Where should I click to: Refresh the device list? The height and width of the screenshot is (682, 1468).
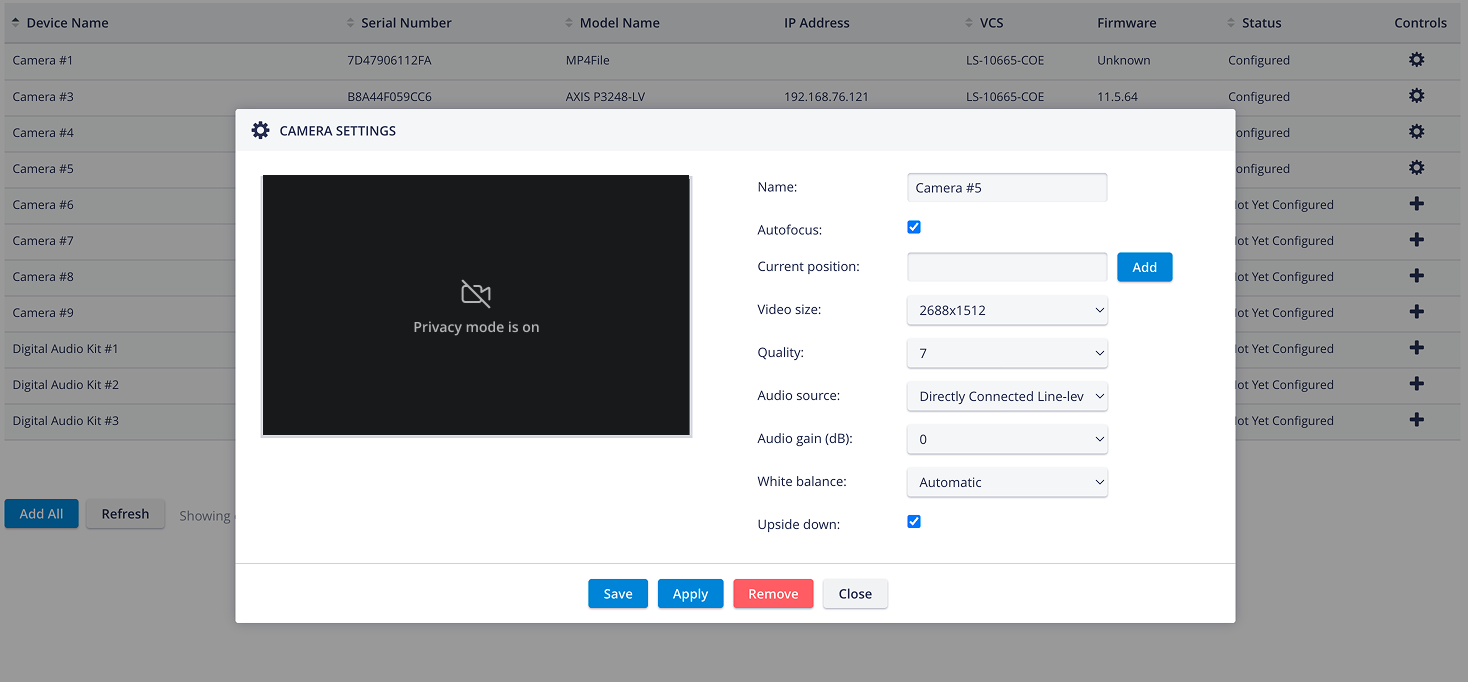click(x=125, y=514)
